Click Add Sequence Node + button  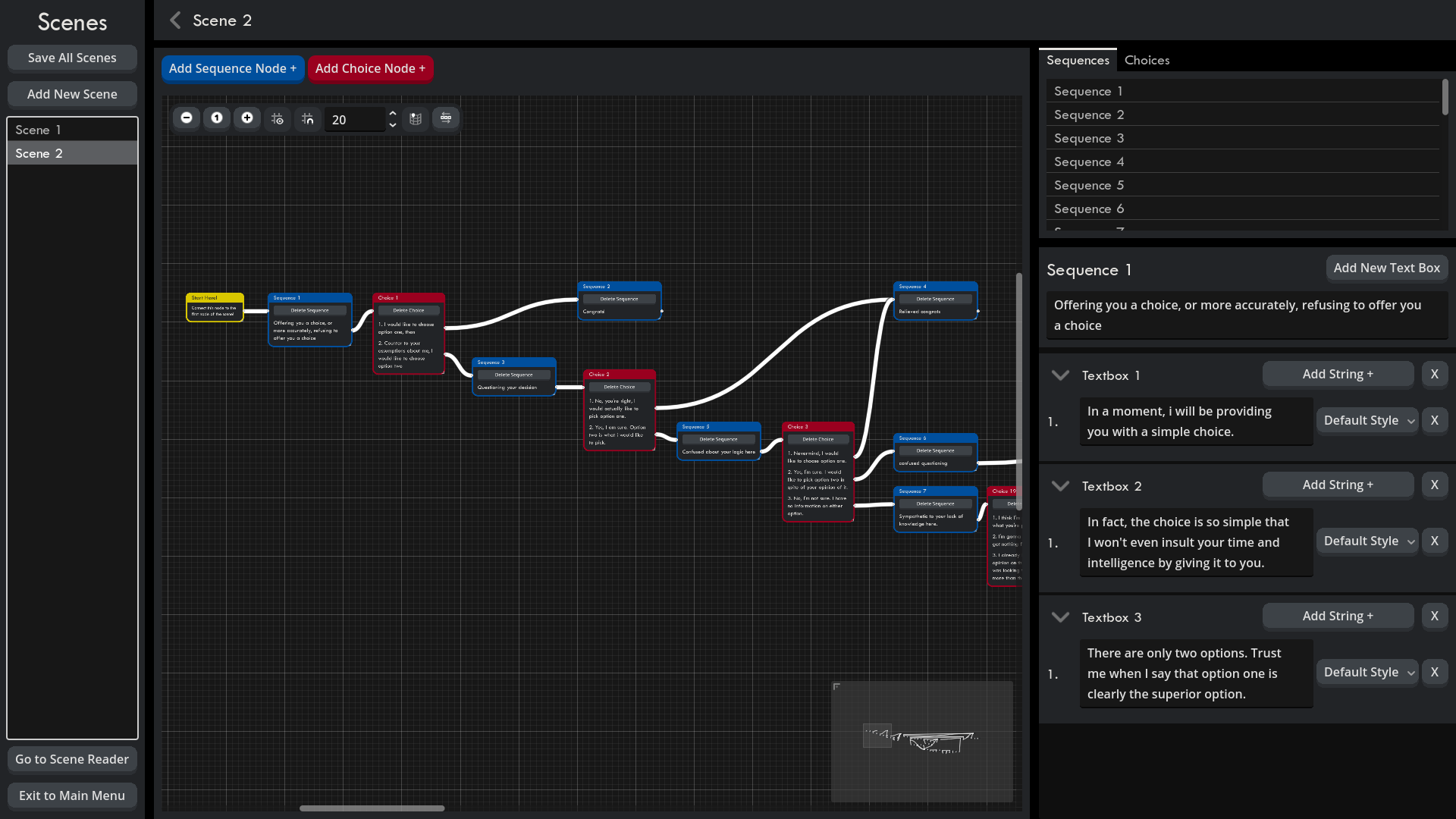tap(233, 68)
